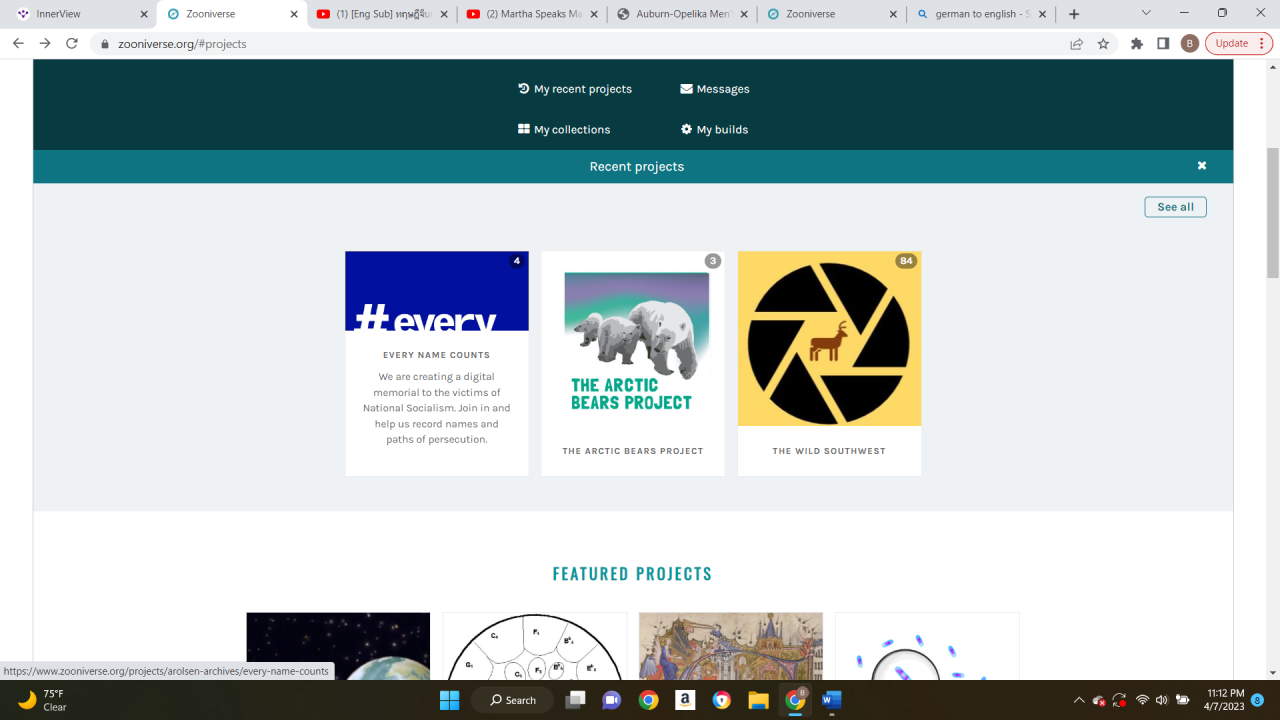Open the Teams chat taskbar icon
Viewport: 1280px width, 720px height.
tap(612, 700)
